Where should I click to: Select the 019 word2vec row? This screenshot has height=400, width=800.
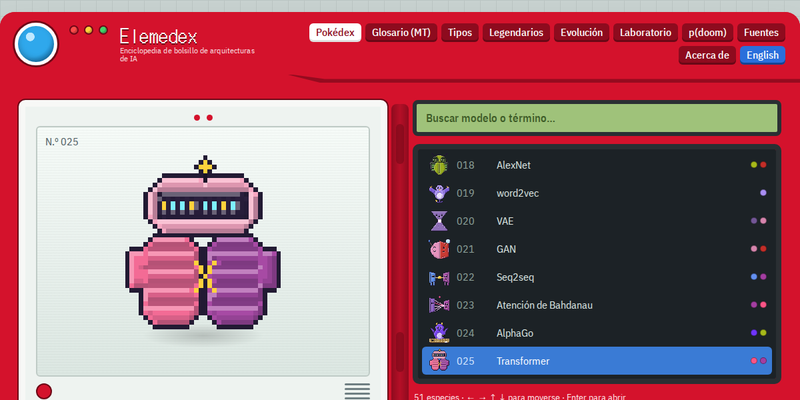click(x=596, y=193)
